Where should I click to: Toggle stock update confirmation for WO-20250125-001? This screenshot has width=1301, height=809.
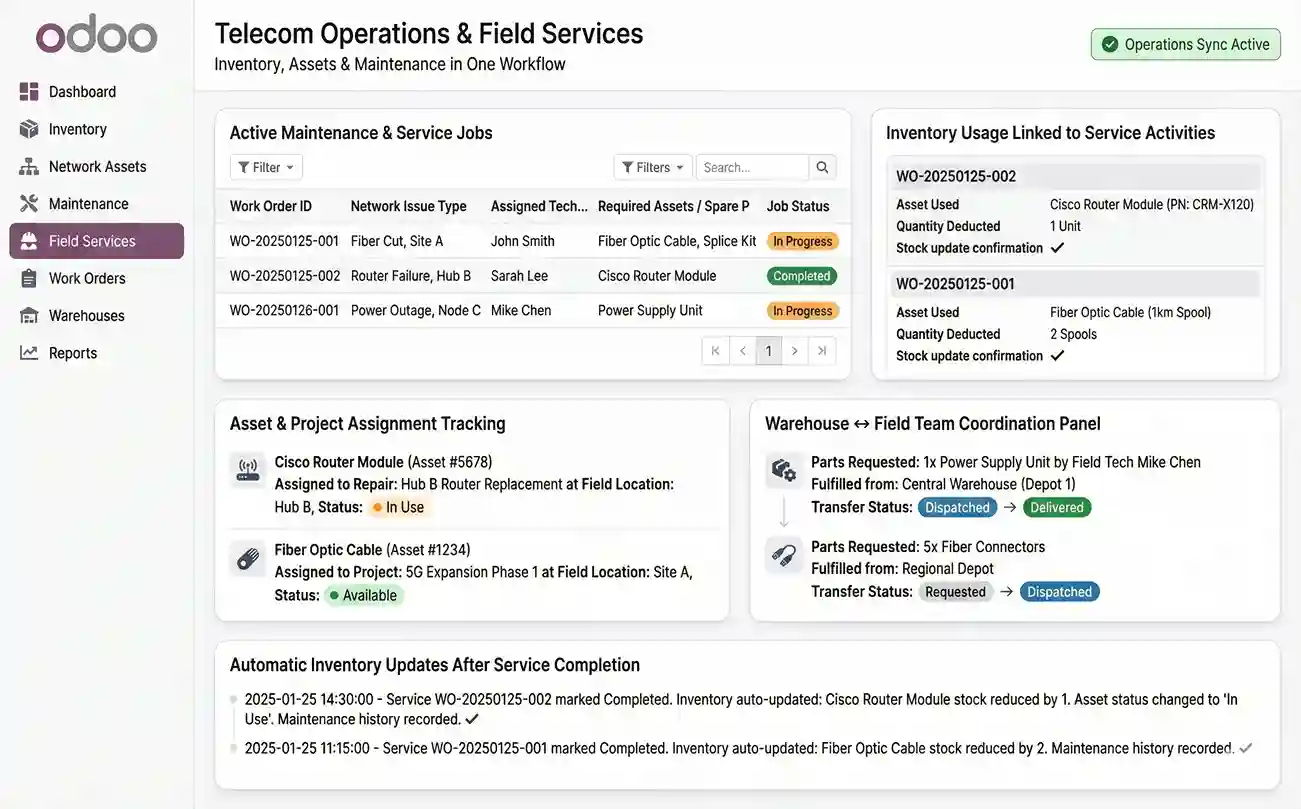[1057, 355]
